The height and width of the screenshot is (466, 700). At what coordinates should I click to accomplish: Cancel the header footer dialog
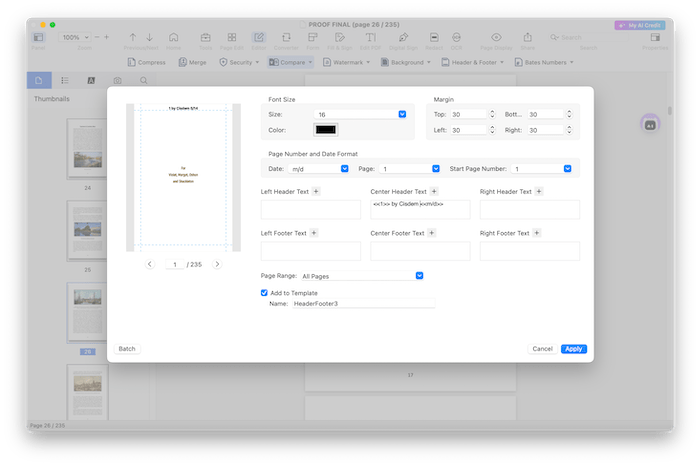point(542,349)
